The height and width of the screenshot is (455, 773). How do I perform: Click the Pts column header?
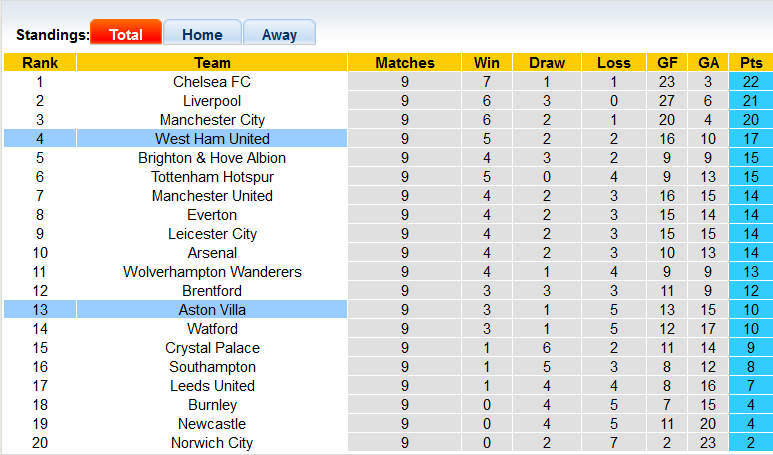pos(749,63)
